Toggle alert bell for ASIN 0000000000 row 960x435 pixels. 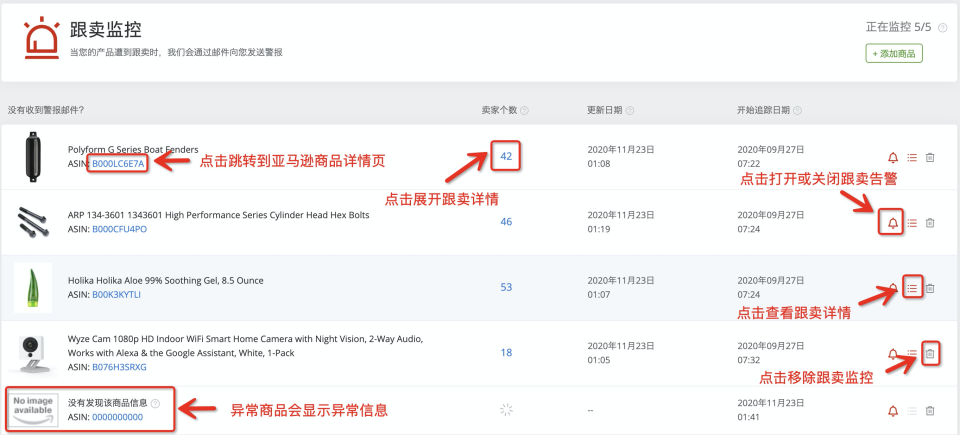coord(893,410)
